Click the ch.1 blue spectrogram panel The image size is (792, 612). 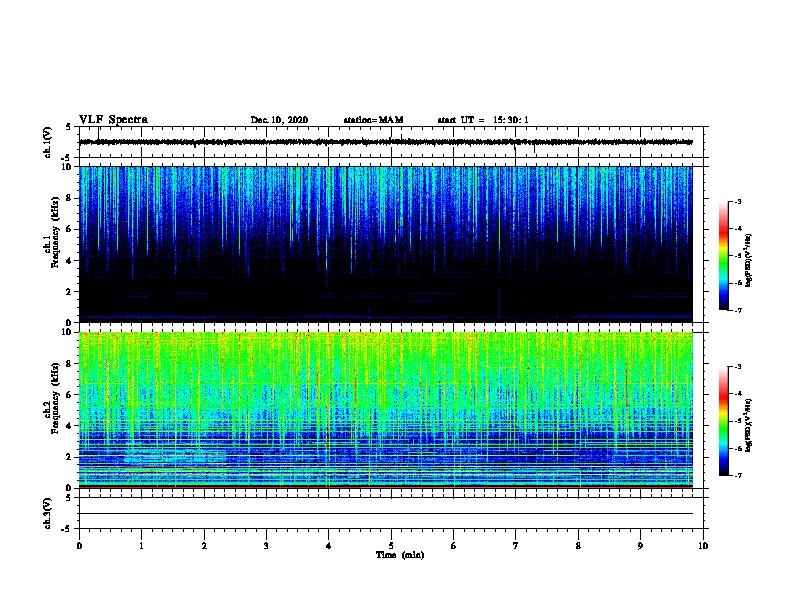[x=386, y=244]
